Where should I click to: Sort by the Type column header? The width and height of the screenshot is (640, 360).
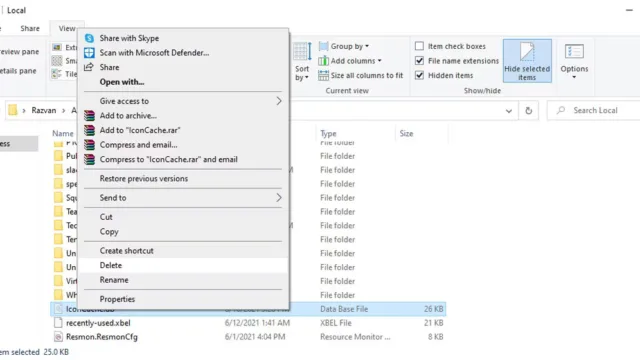tap(328, 133)
